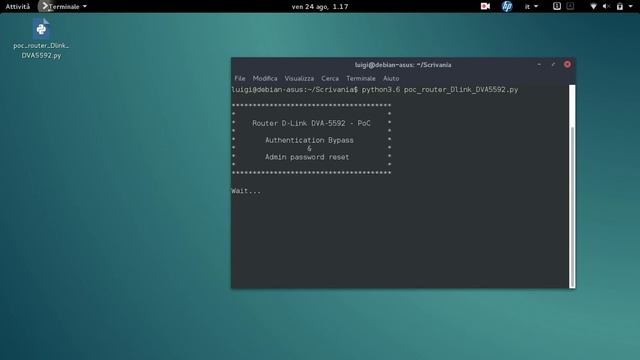Click 'Router D-Link DVA-5592 - PoC' text

tap(311, 123)
